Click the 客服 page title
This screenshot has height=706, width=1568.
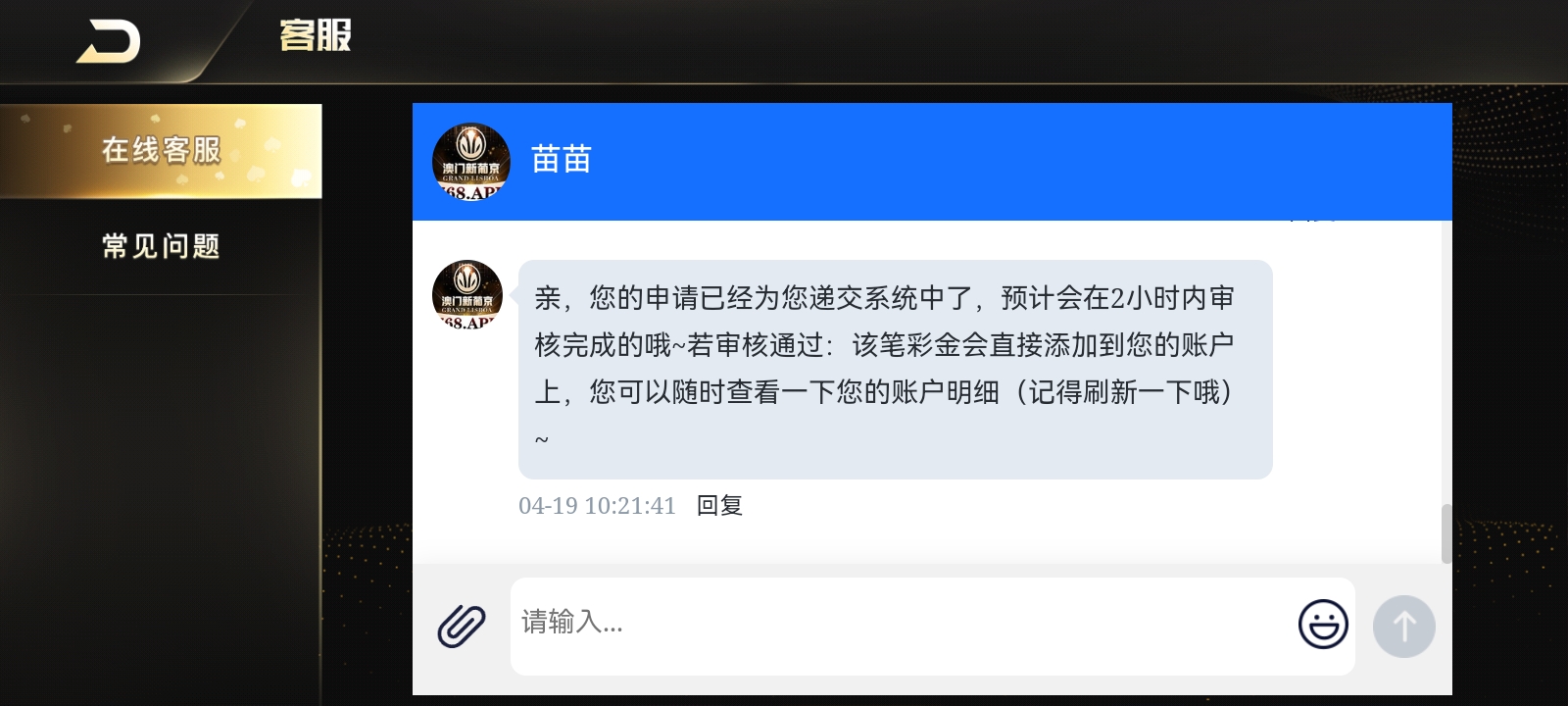316,35
